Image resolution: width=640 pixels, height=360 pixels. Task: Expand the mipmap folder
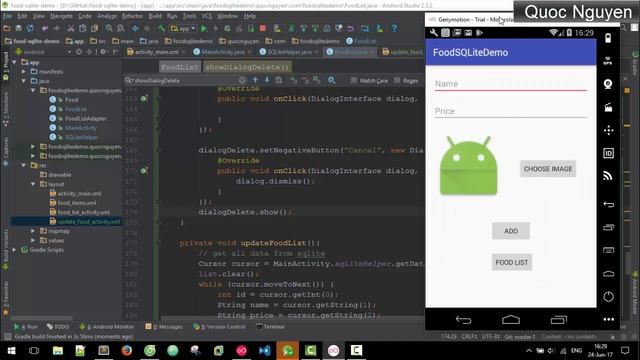[x=33, y=231]
